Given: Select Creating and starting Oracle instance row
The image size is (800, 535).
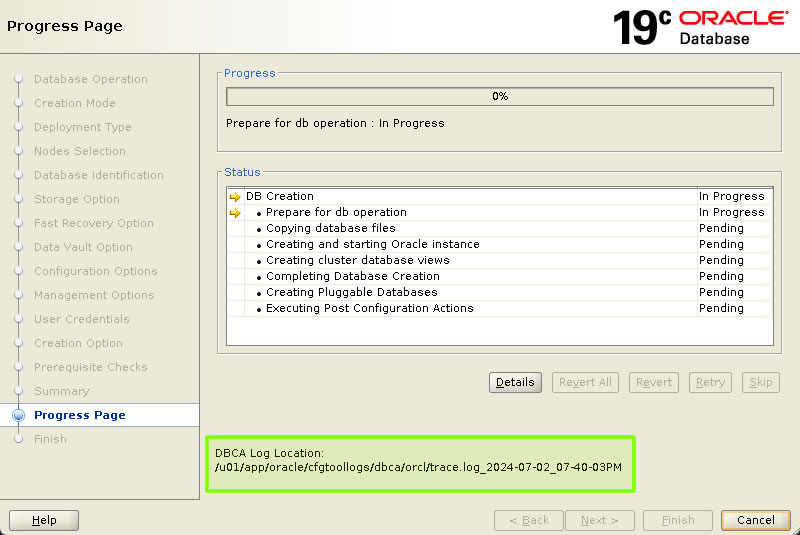Looking at the screenshot, I should pyautogui.click(x=500, y=244).
